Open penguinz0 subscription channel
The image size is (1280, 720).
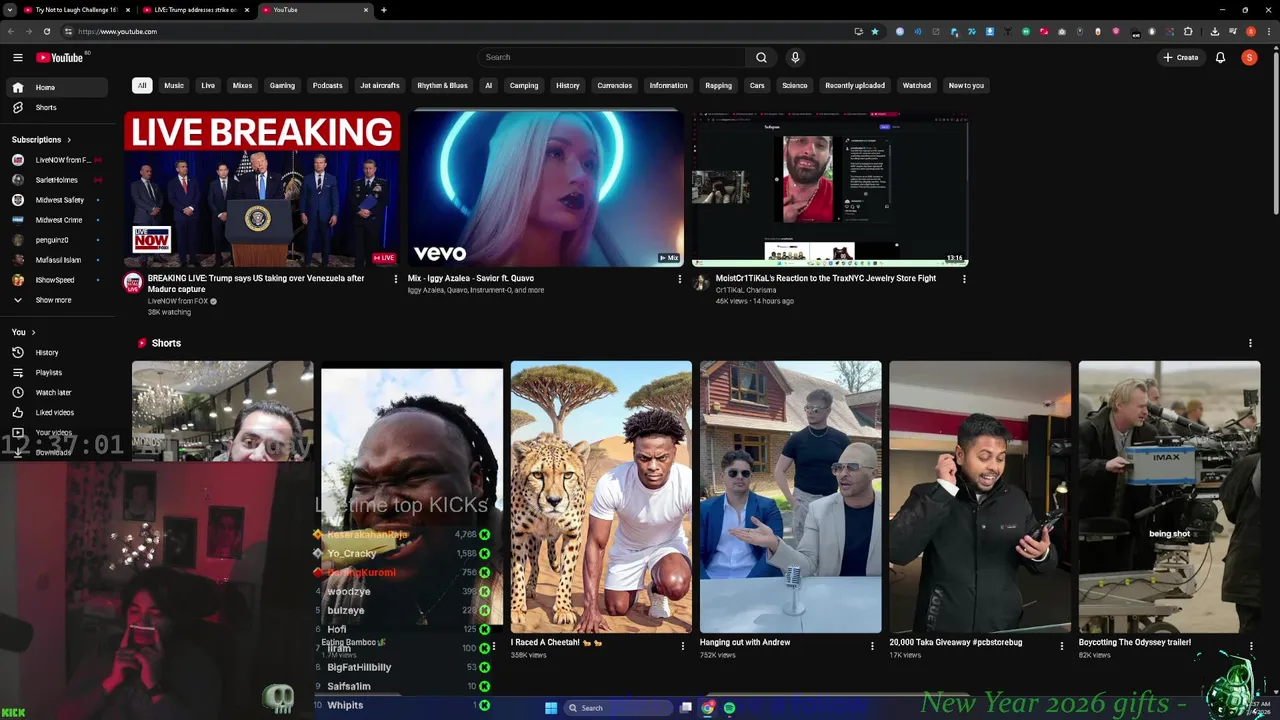pos(57,240)
